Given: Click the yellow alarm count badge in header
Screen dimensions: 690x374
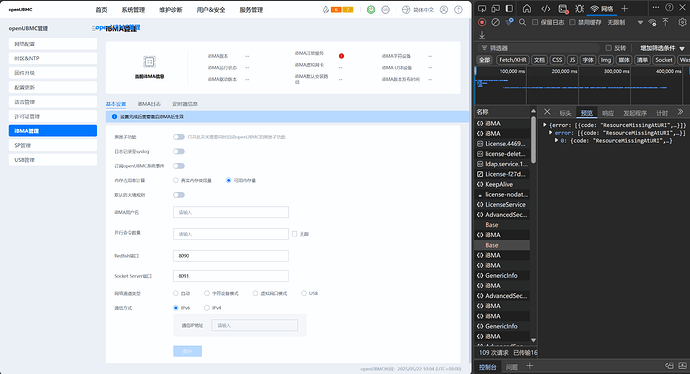Looking at the screenshot, I should coord(348,10).
